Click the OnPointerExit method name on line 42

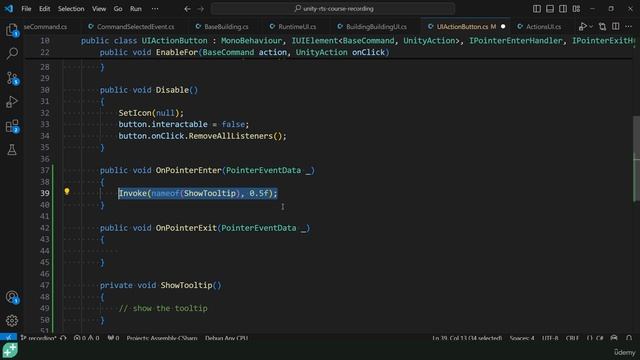tap(186, 228)
